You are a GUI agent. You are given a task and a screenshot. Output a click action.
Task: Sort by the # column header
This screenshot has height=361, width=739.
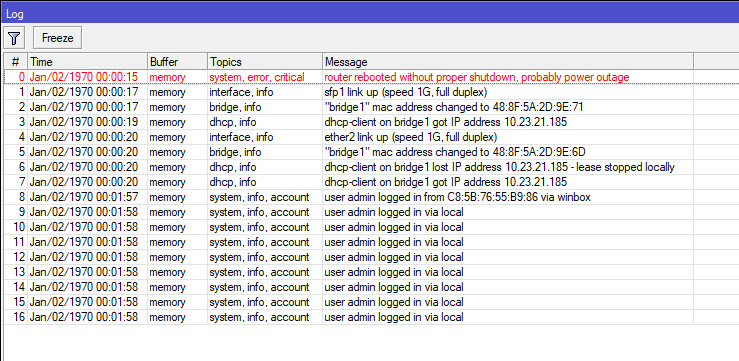click(16, 62)
